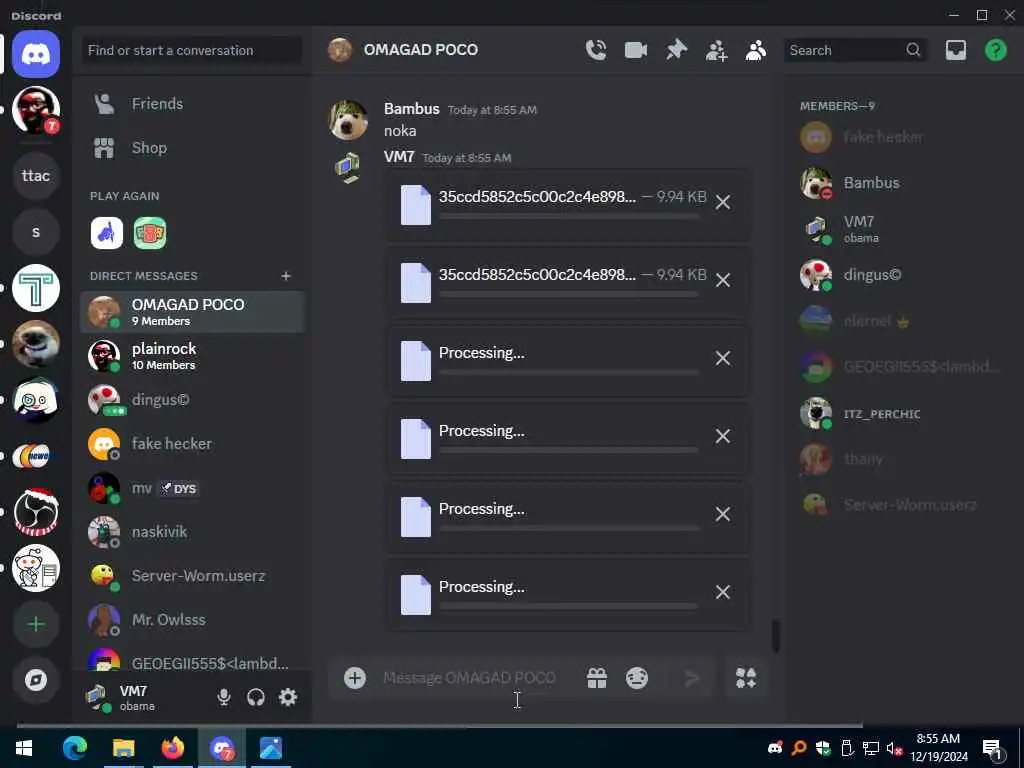Open Explore Discoverable Servers compass
This screenshot has width=1024, height=768.
[36, 680]
